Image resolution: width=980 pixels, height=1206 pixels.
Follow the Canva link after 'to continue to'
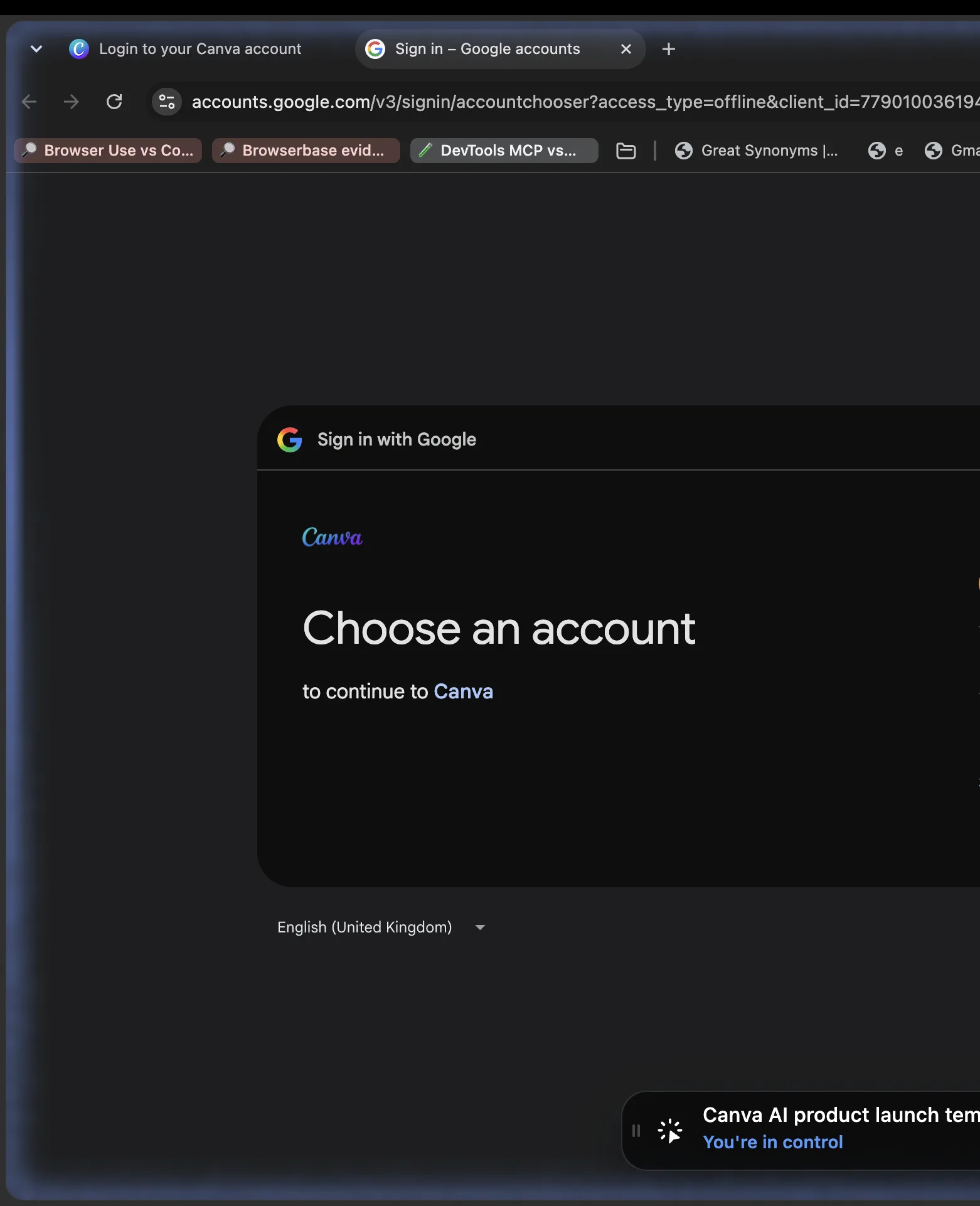(x=464, y=691)
